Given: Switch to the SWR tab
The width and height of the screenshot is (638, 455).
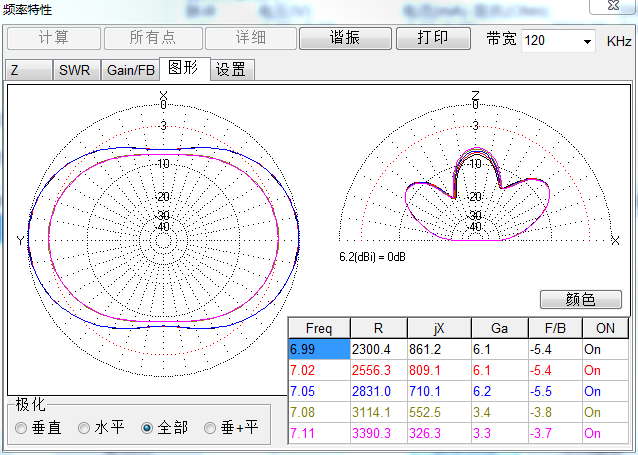Looking at the screenshot, I should click(x=76, y=70).
